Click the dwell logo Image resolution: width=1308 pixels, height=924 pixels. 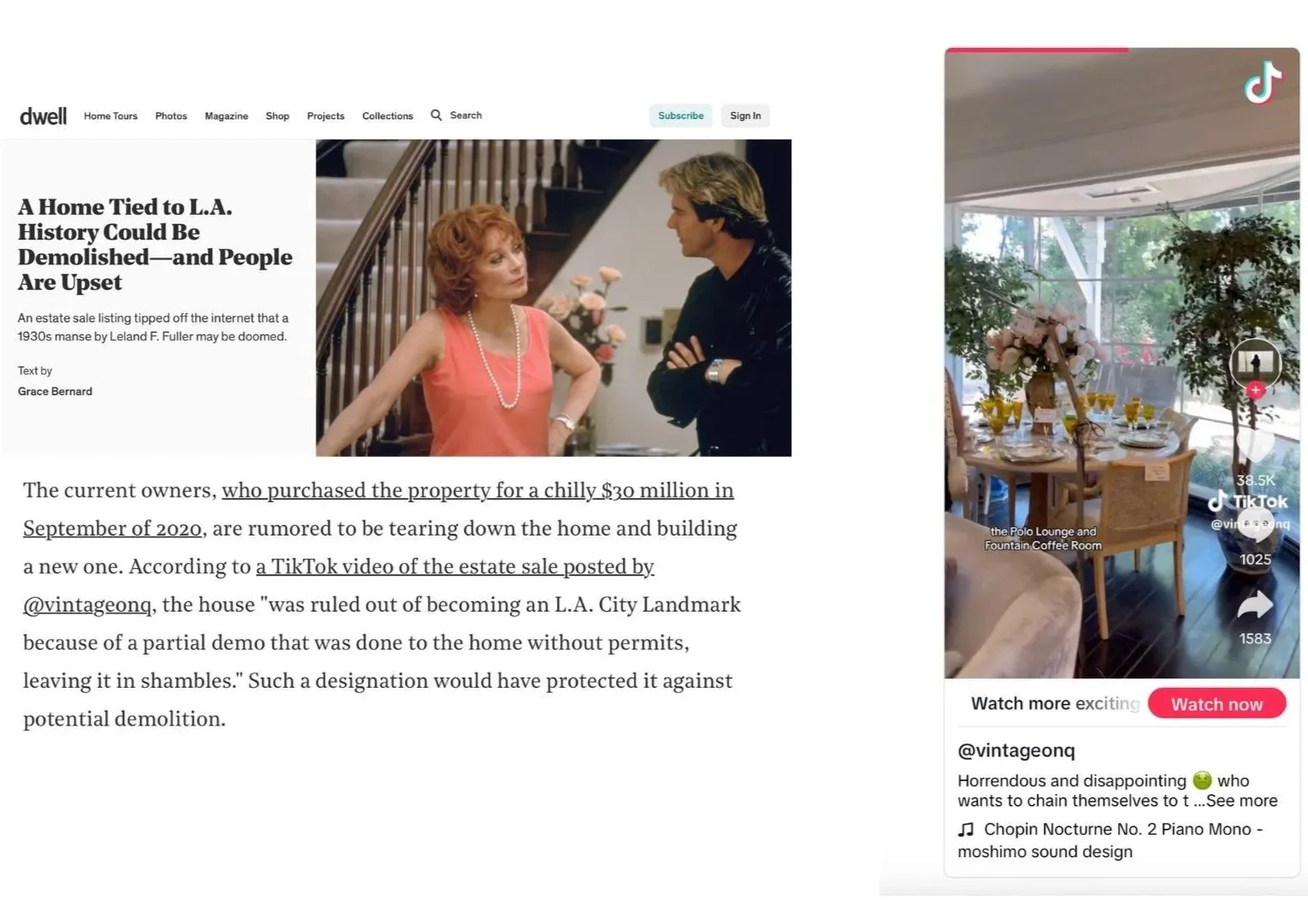(43, 115)
